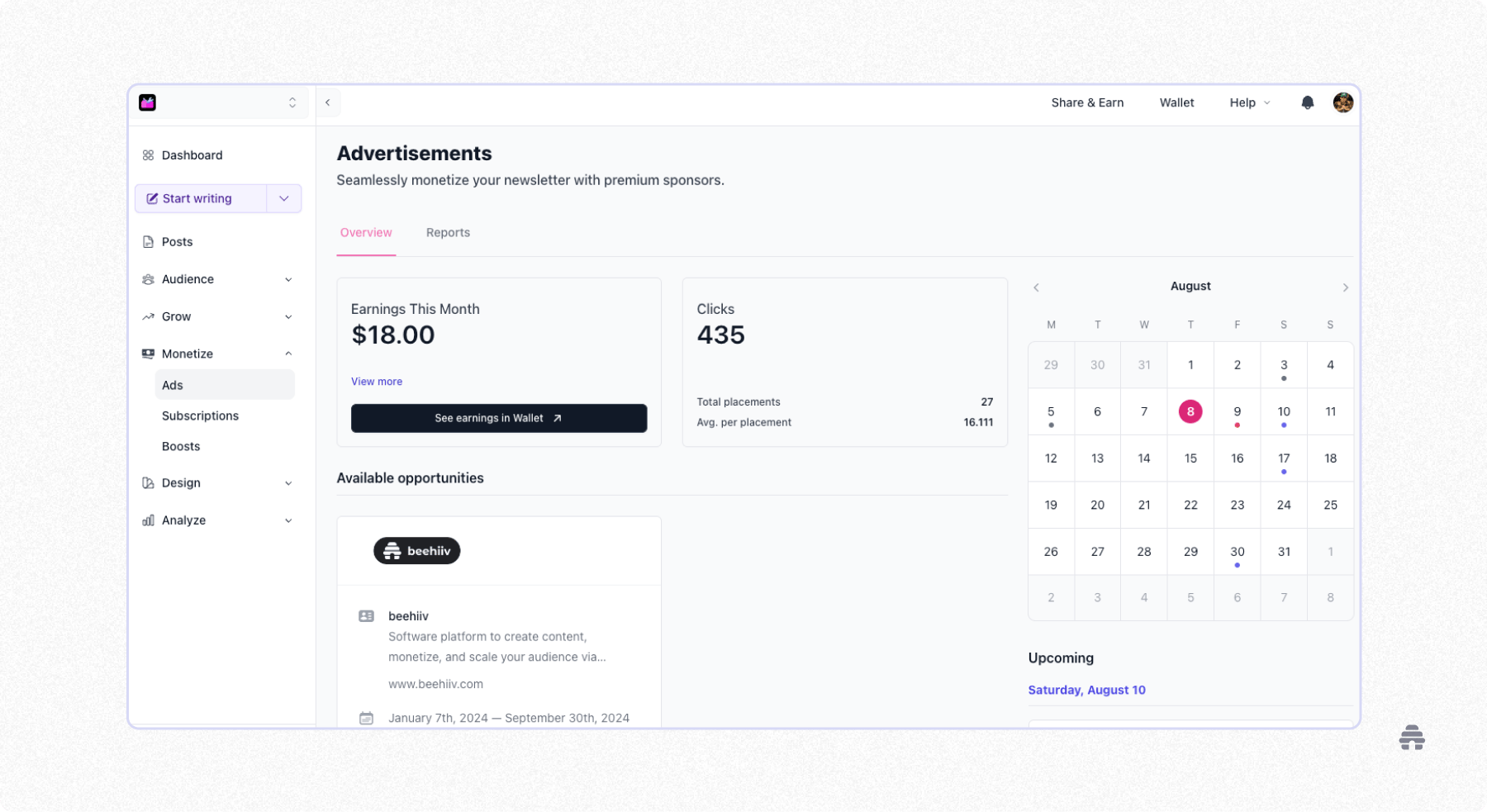Go to next month with calendar arrow
The image size is (1487, 812).
(x=1345, y=287)
